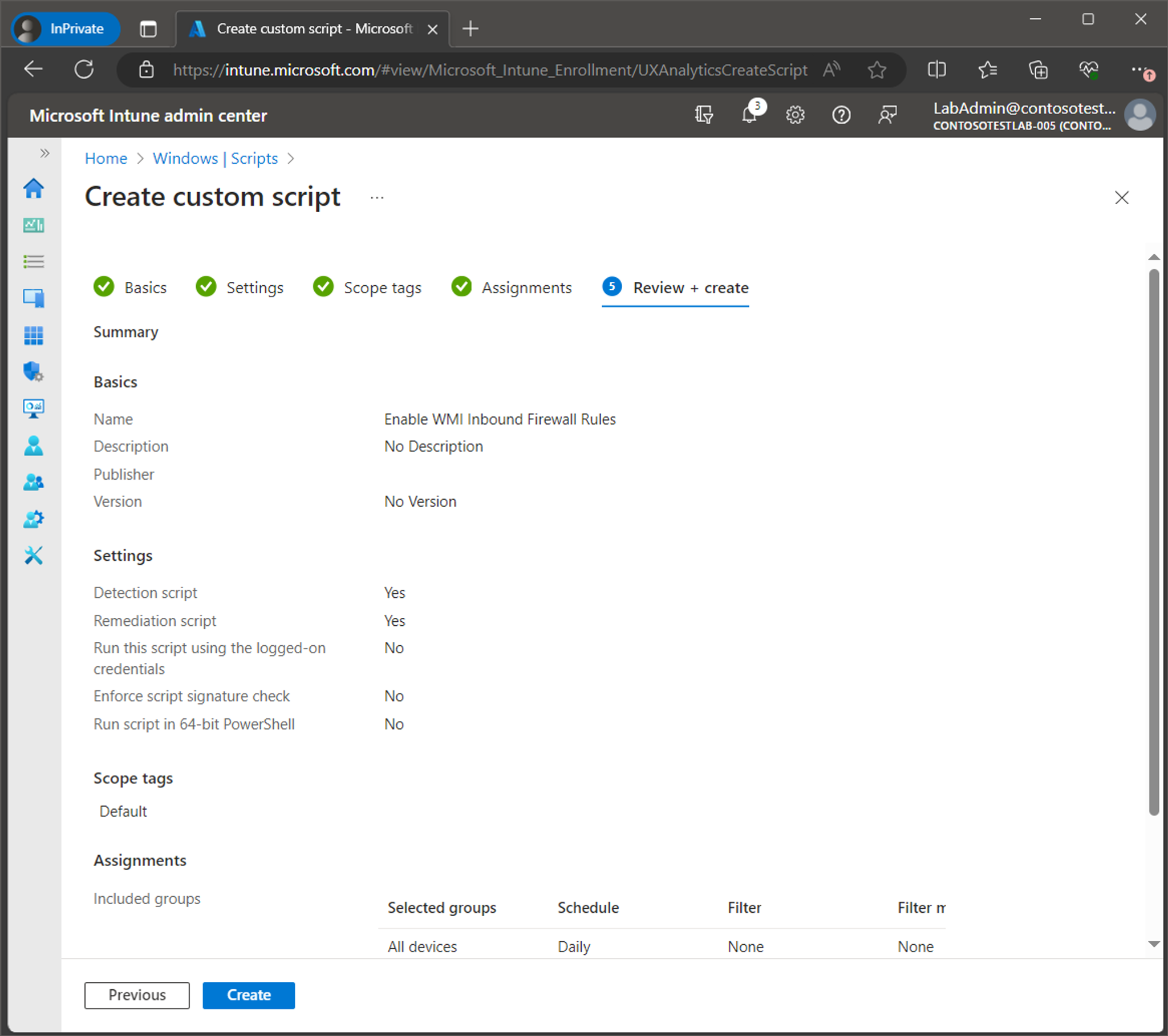Click the InPrivate profile badge
1168x1036 pixels.
coord(66,29)
